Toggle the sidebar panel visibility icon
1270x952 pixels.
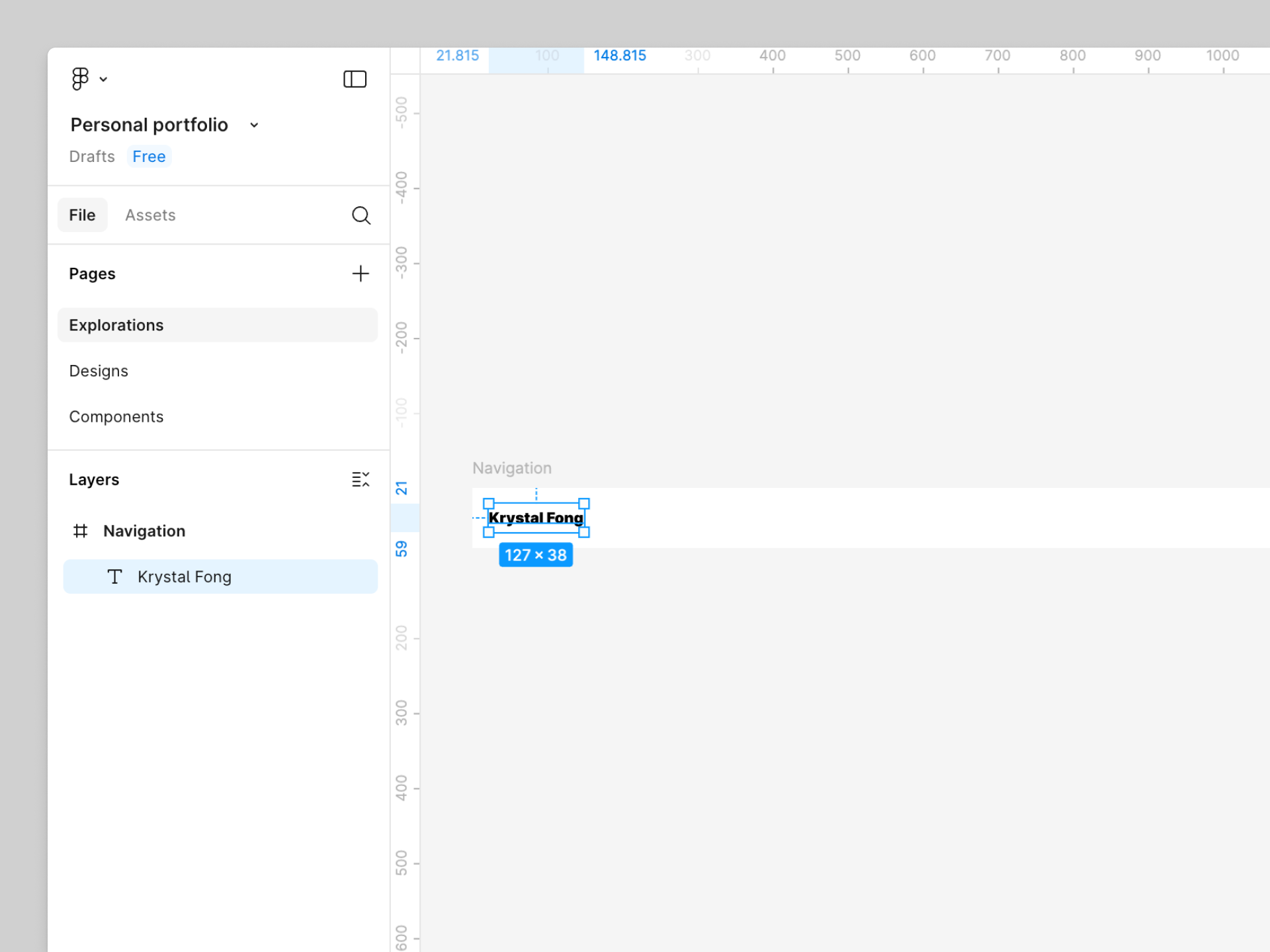355,79
